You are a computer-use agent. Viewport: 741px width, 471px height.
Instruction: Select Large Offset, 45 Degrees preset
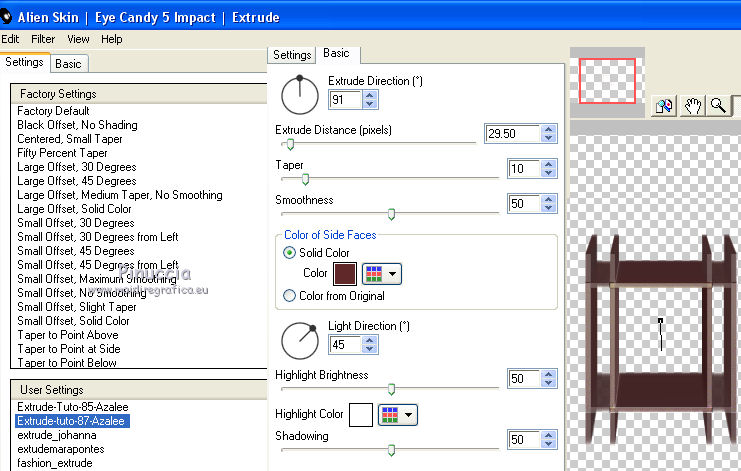click(x=77, y=181)
